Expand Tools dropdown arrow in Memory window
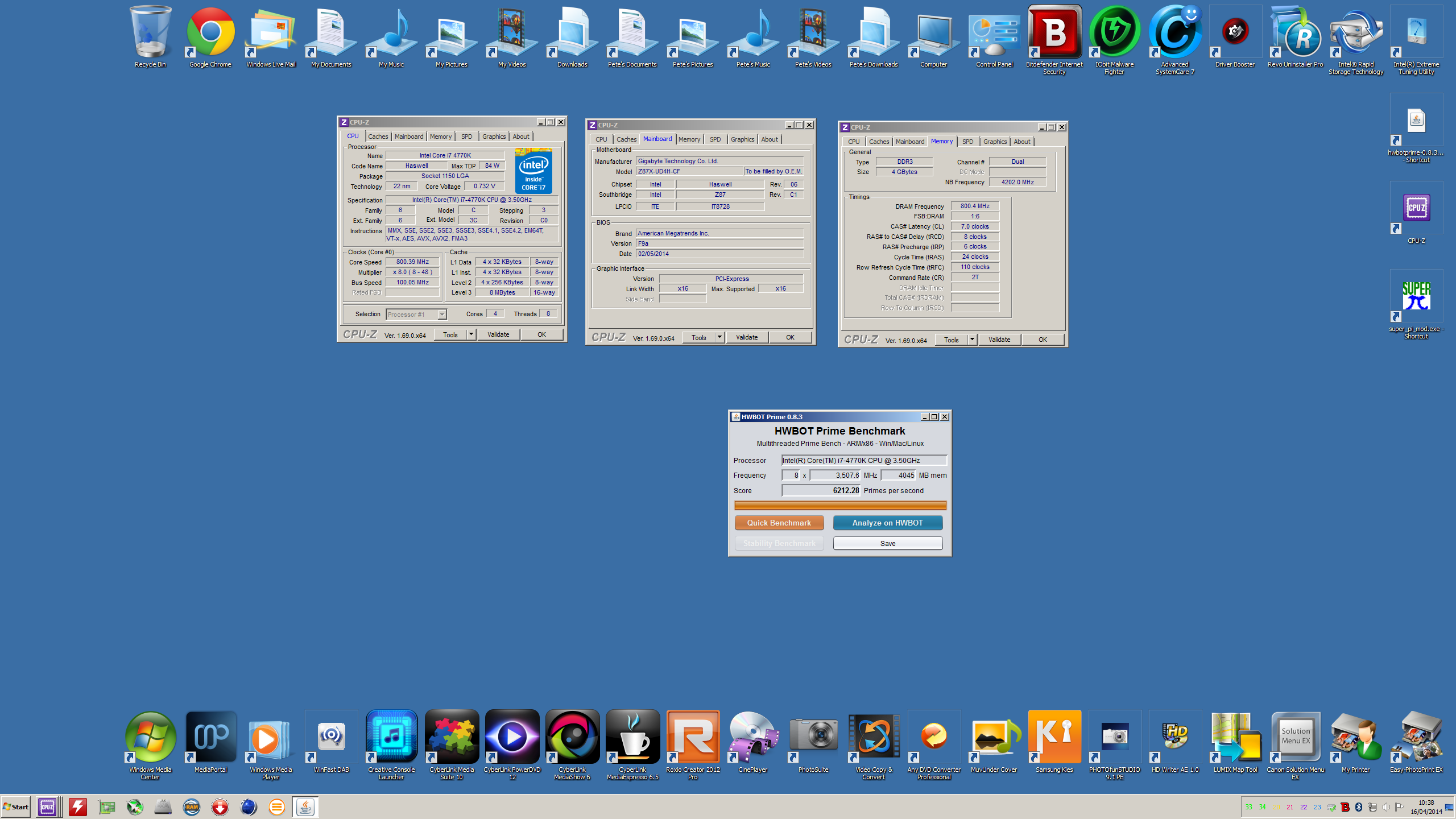The image size is (1456, 819). tap(972, 340)
